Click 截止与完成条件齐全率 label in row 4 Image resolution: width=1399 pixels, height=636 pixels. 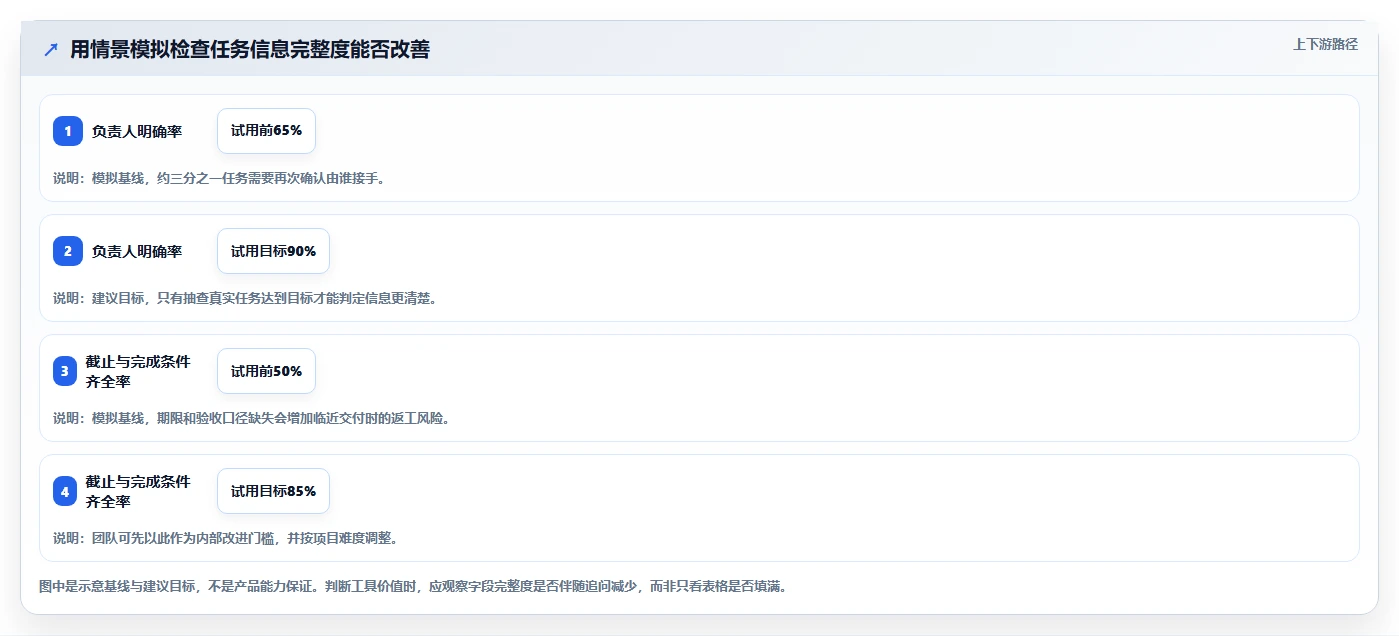click(x=138, y=491)
